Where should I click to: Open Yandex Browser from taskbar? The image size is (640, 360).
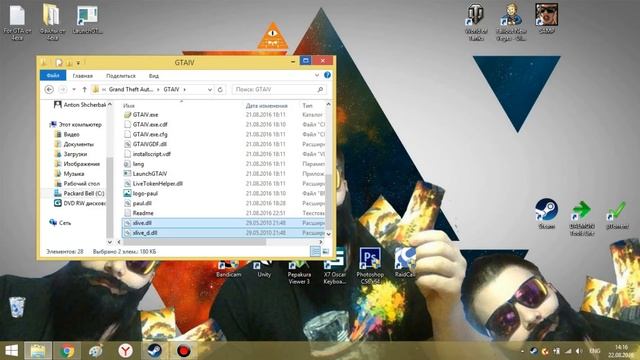click(125, 351)
